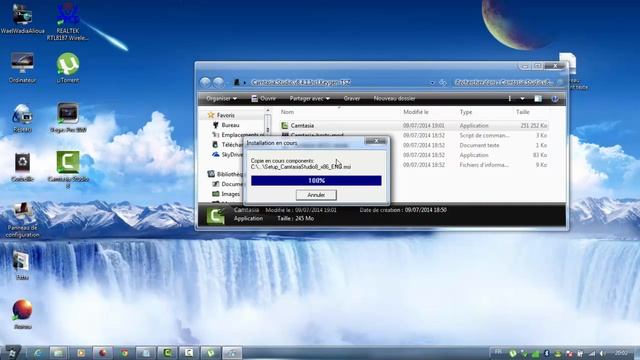Open the Partager avec dropdown

click(310, 98)
